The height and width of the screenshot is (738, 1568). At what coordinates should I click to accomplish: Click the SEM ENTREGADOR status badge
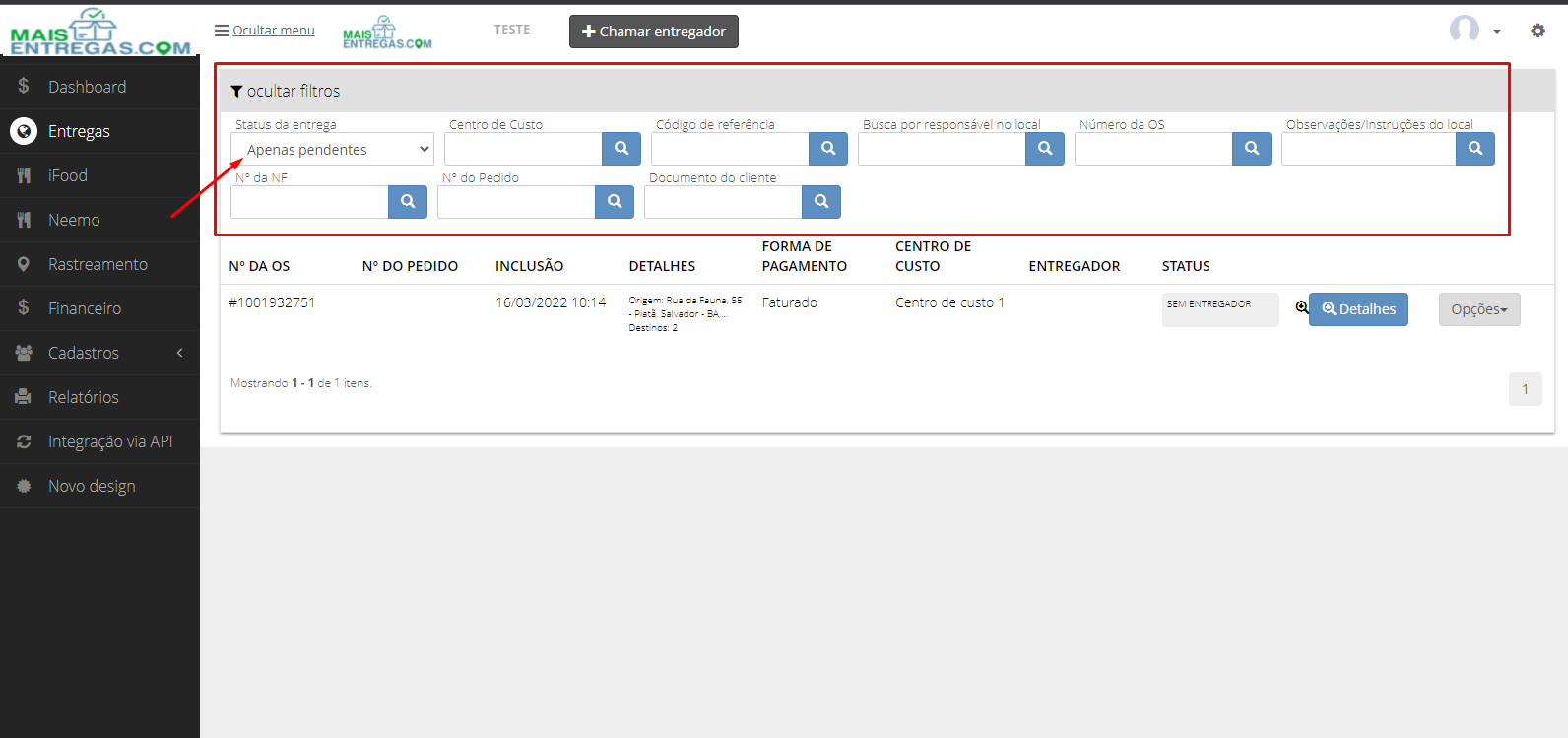(1220, 309)
